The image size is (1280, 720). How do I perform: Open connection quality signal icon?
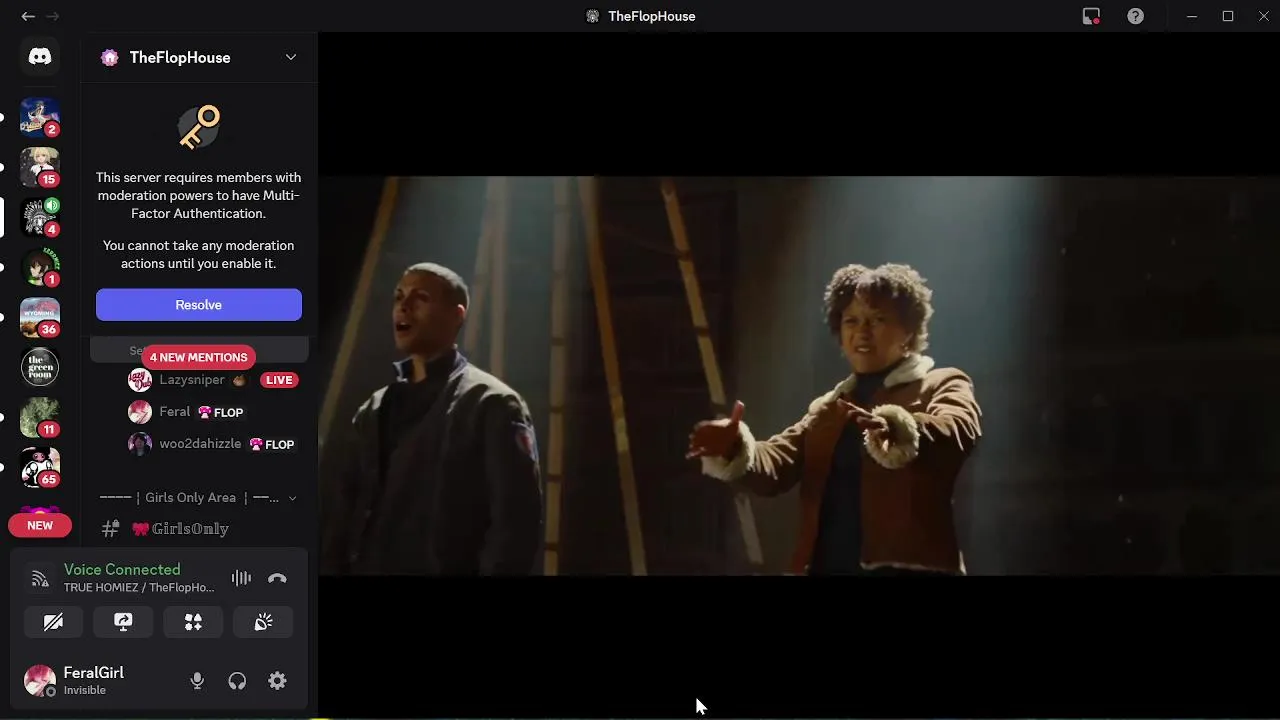(x=40, y=578)
